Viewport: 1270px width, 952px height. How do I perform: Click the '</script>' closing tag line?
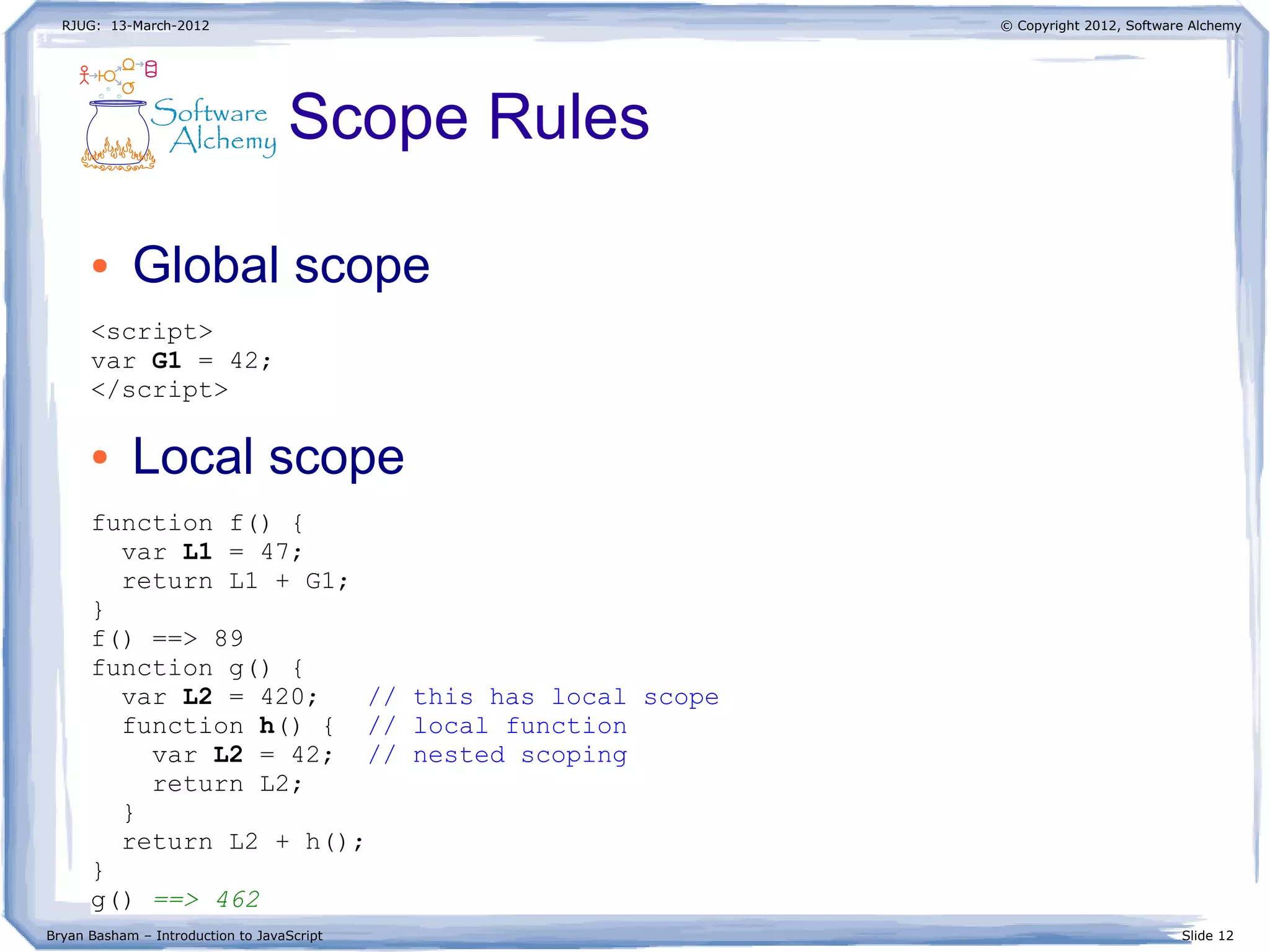(x=159, y=389)
